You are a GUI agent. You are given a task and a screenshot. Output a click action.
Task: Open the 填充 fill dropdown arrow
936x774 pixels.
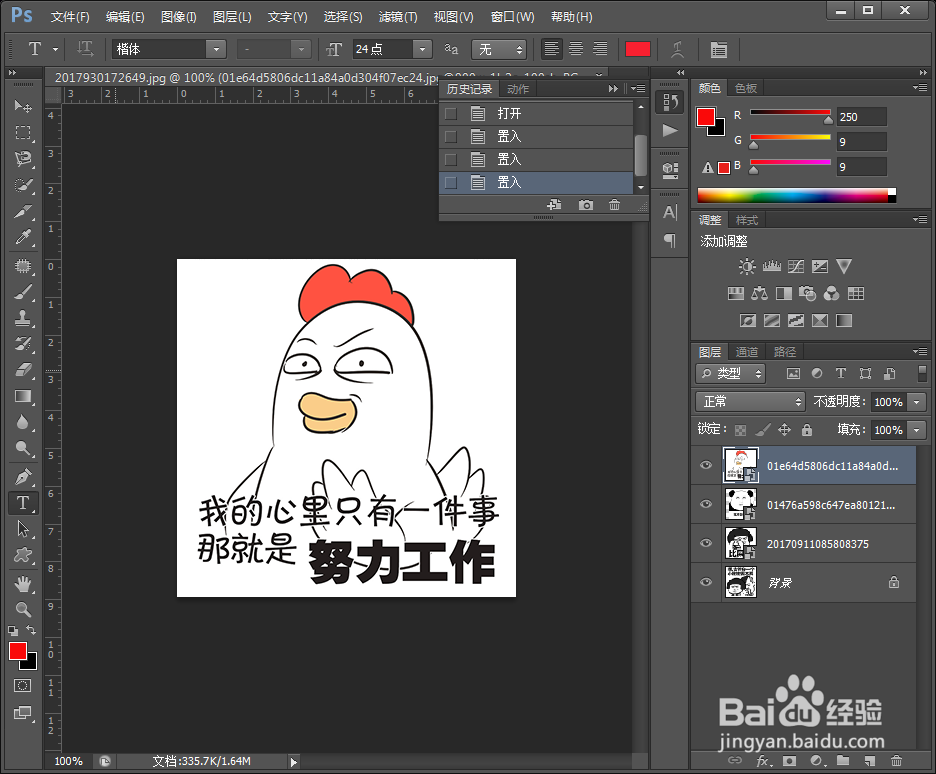coord(916,430)
